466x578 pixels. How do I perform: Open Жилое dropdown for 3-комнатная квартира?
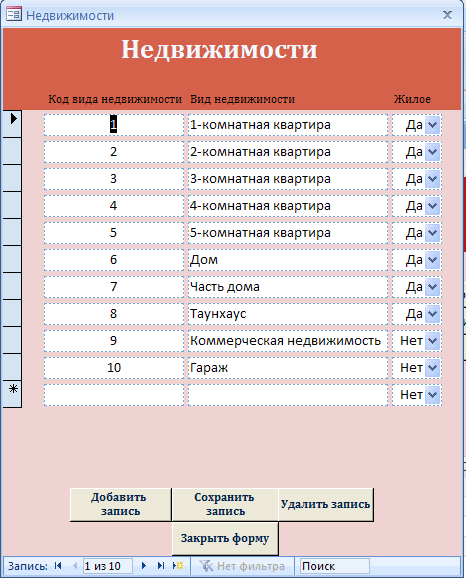432,179
